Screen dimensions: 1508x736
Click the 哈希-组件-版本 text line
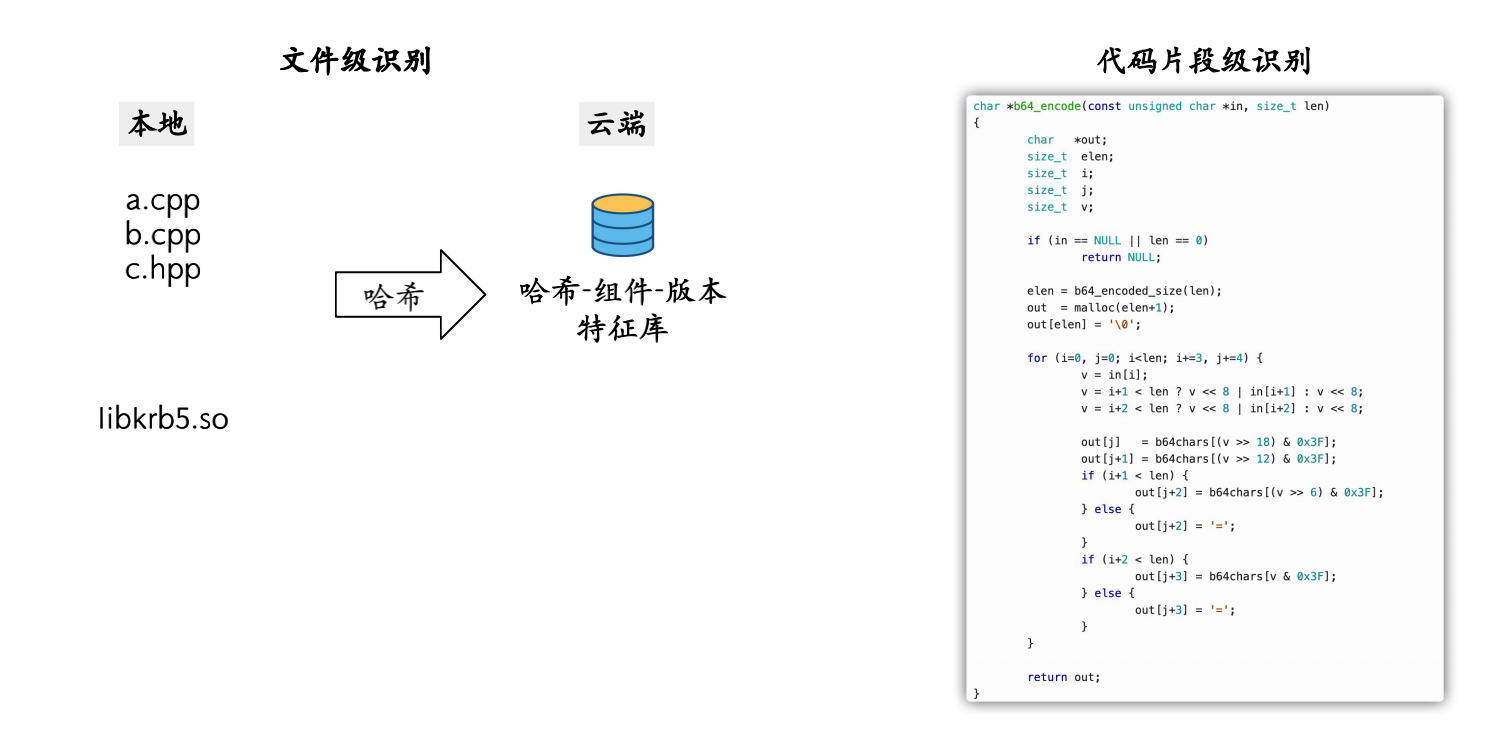coord(622,292)
